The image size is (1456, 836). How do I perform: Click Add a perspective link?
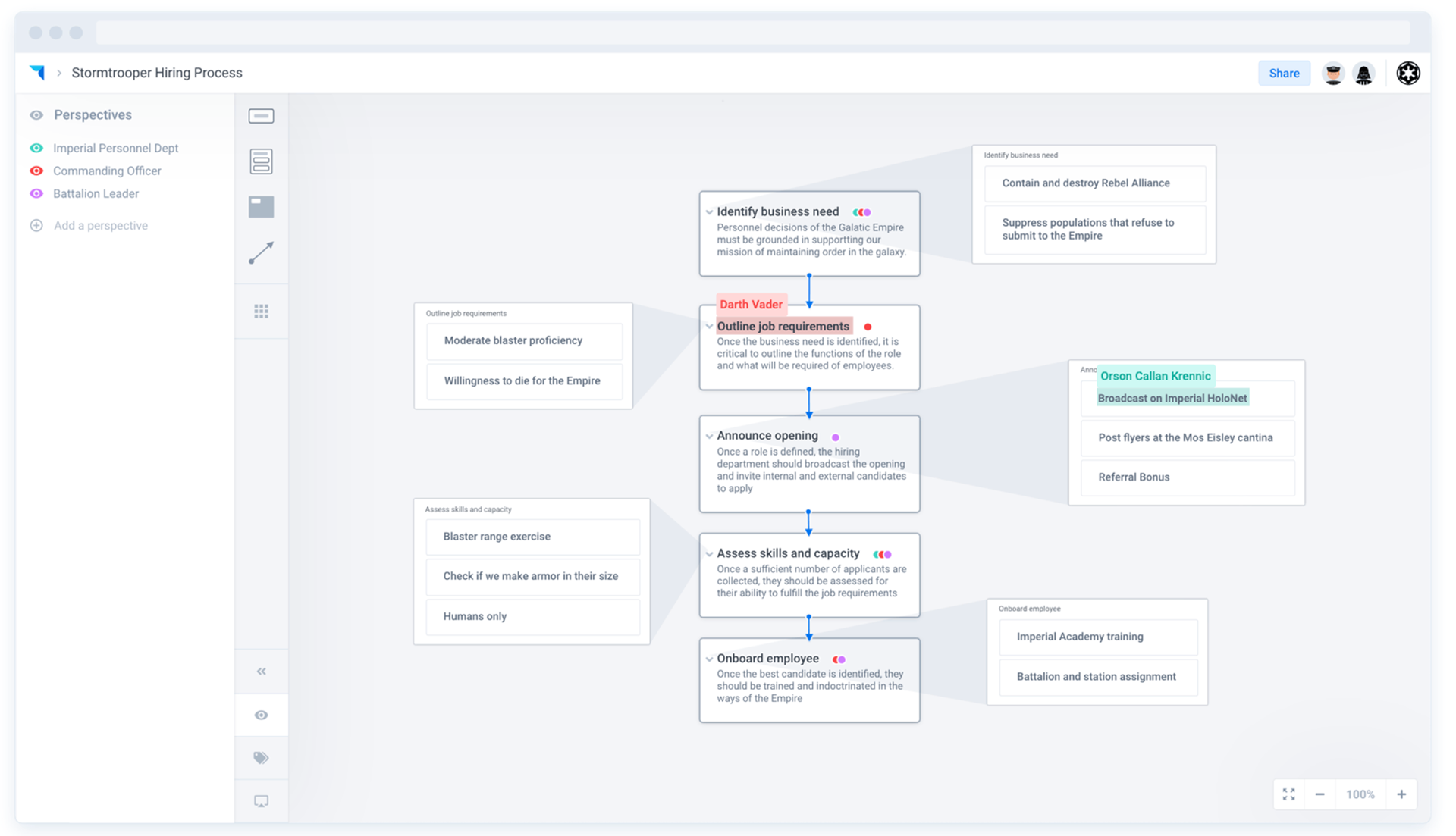[101, 225]
